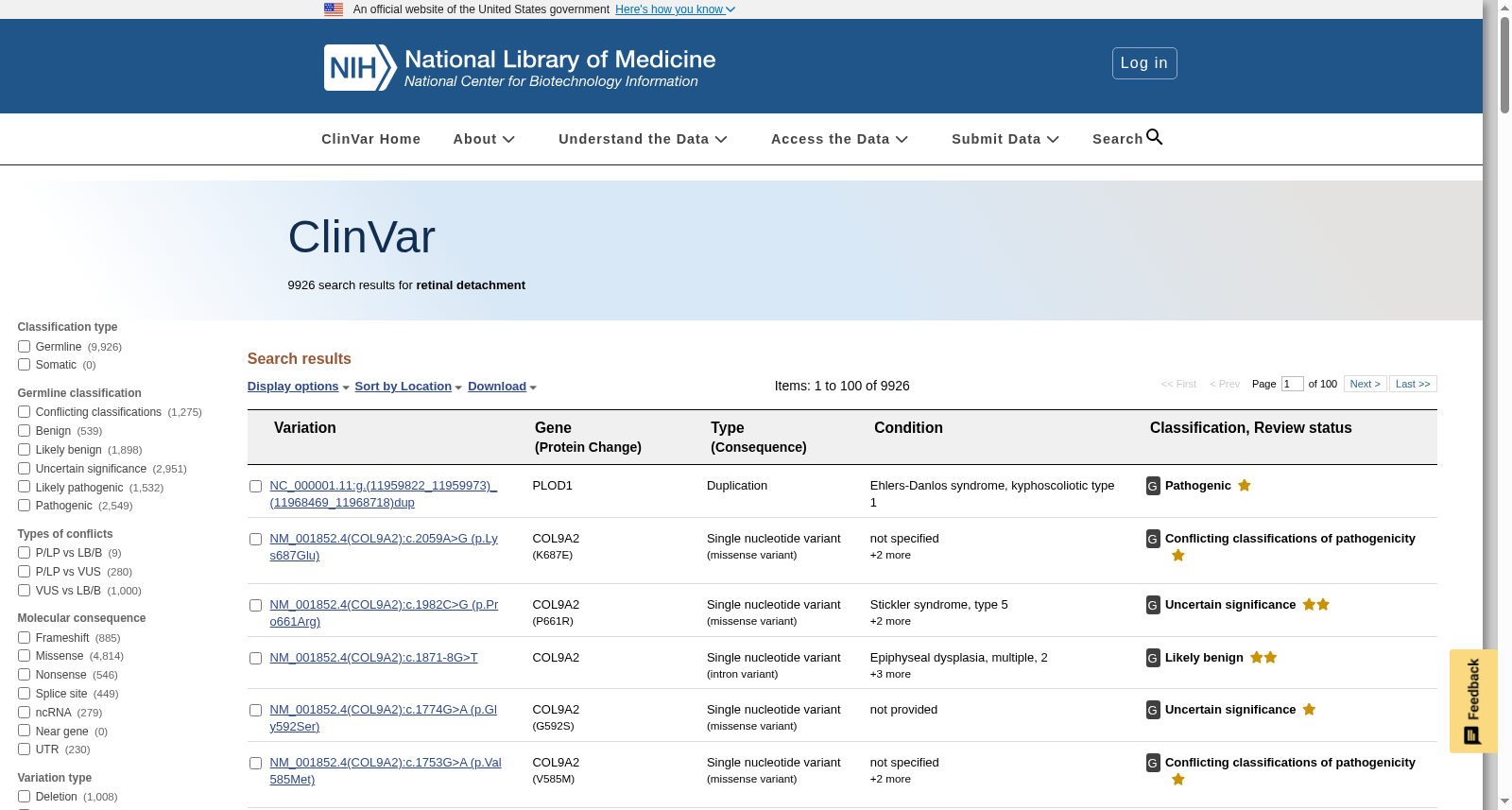Click the G badge beside c.1982C>G Uncertain significance
This screenshot has width=1512, height=810.
coord(1153,605)
